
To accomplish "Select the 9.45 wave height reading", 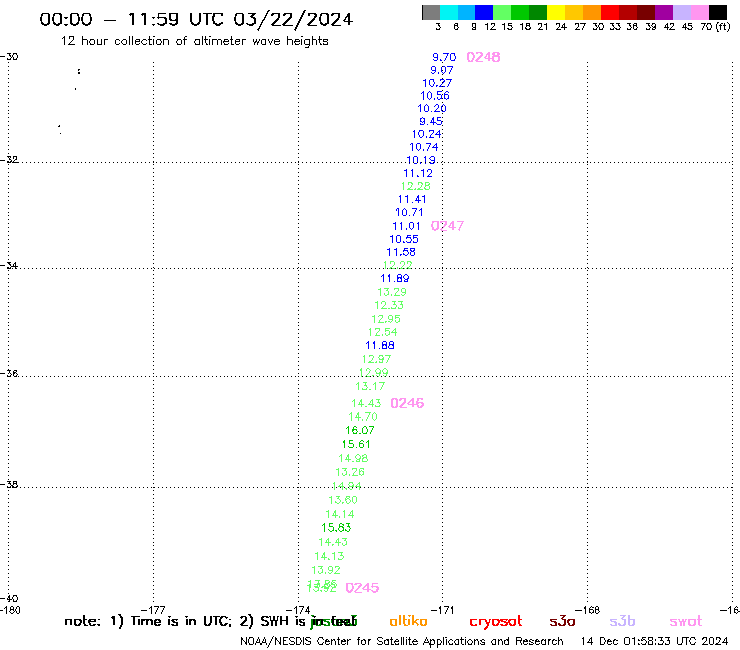I will [431, 121].
